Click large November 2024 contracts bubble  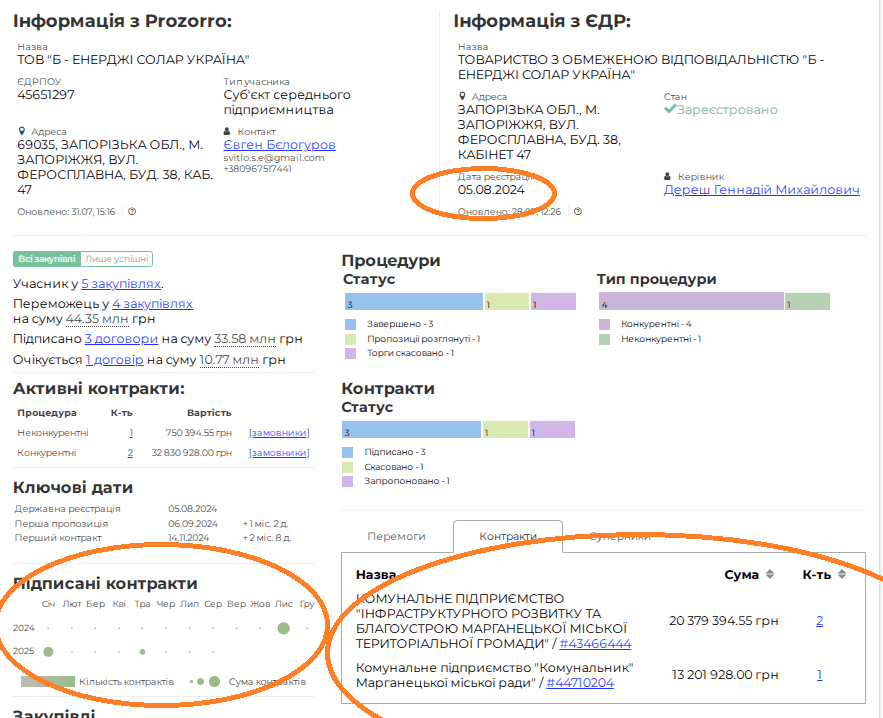pyautogui.click(x=284, y=628)
